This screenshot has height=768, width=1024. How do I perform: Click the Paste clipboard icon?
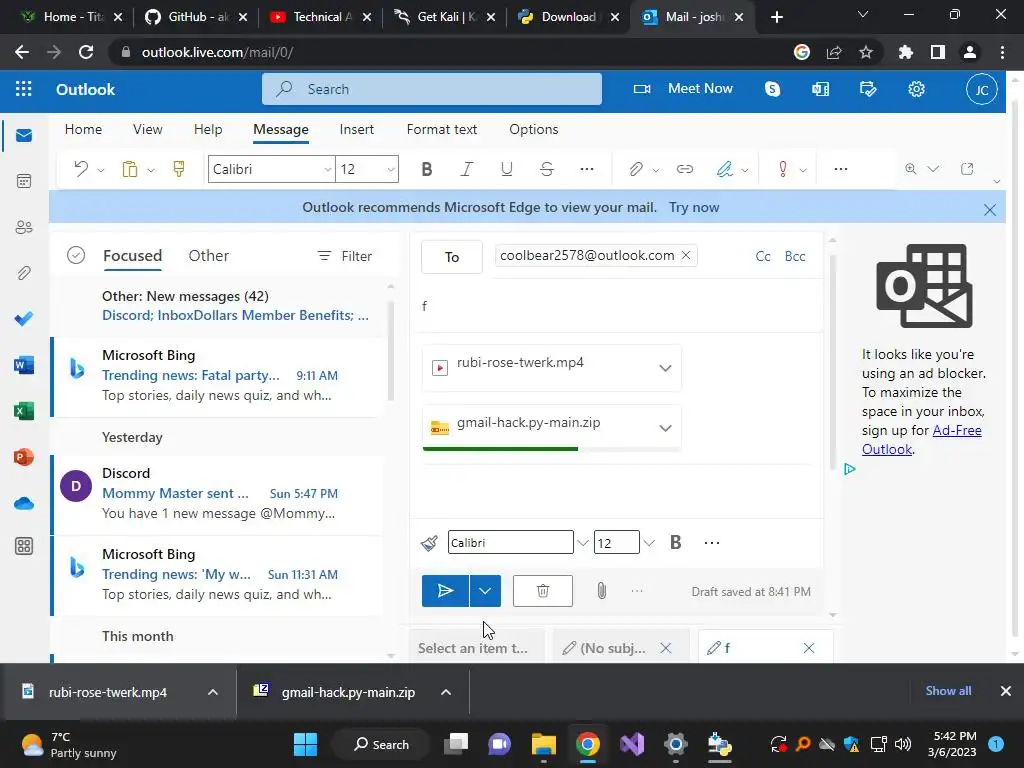click(x=130, y=169)
